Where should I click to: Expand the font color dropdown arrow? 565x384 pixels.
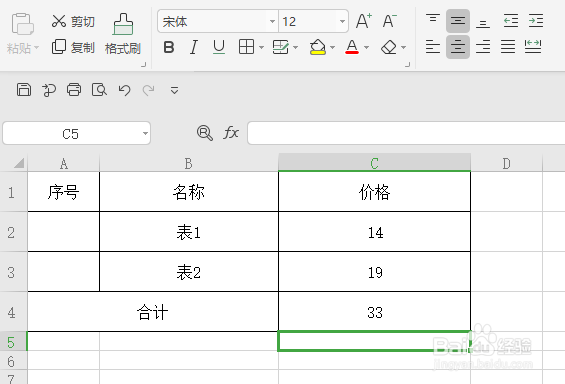pyautogui.click(x=366, y=48)
